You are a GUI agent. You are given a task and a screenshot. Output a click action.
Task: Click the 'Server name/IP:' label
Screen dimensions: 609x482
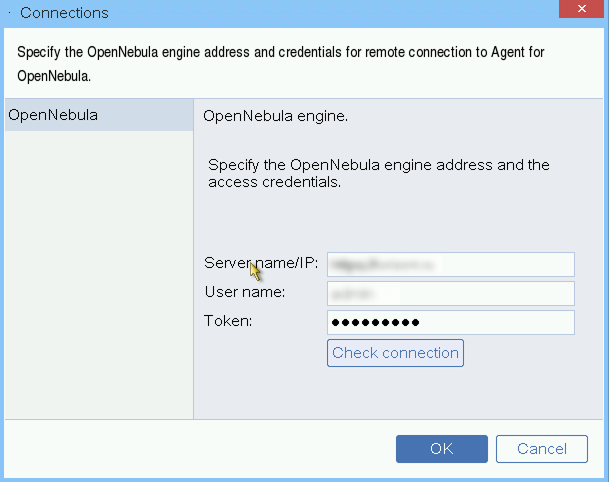click(261, 263)
